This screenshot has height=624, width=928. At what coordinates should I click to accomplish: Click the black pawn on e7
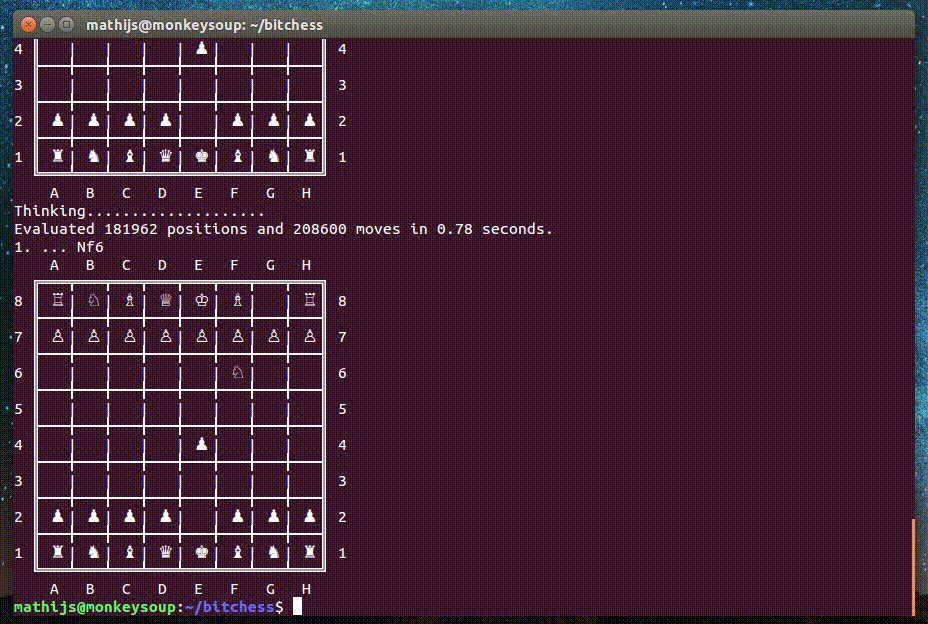click(202, 336)
